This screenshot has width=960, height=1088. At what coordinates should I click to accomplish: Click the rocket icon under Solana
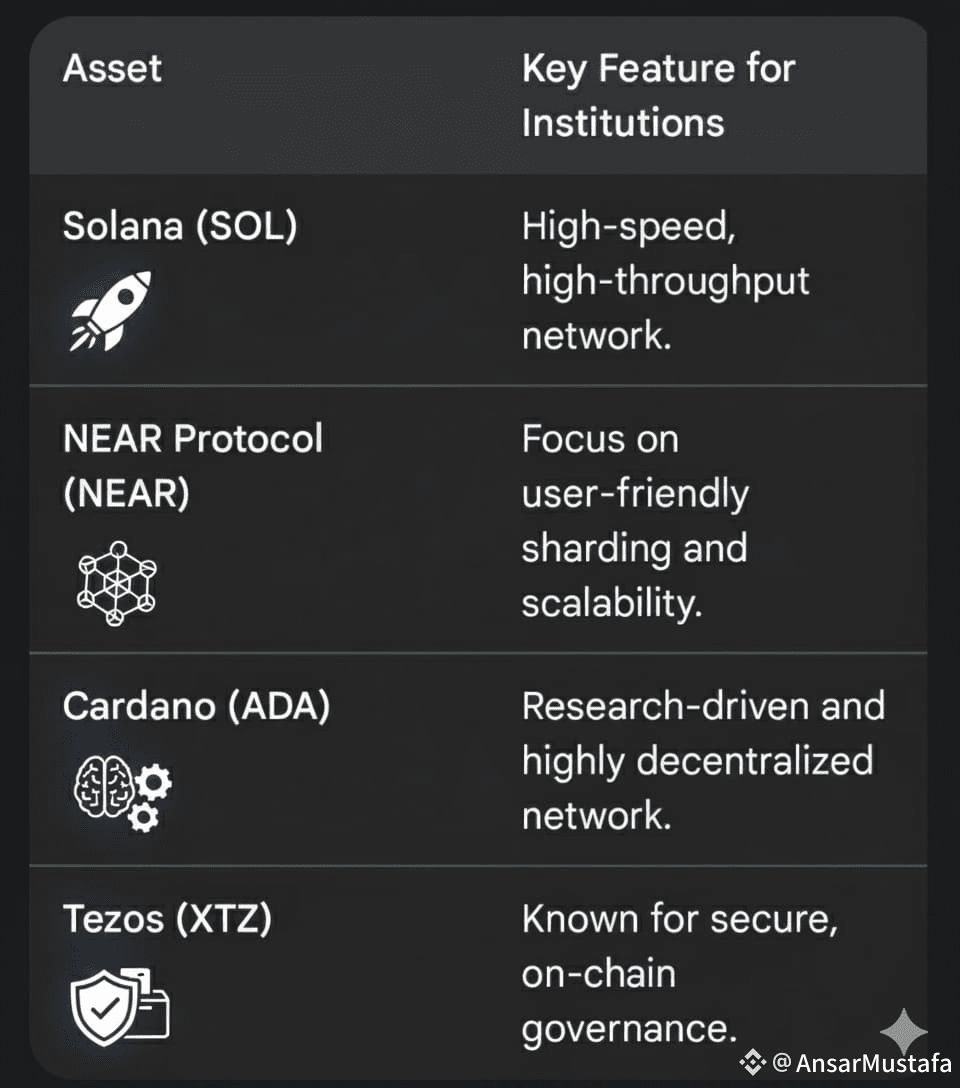[x=110, y=310]
